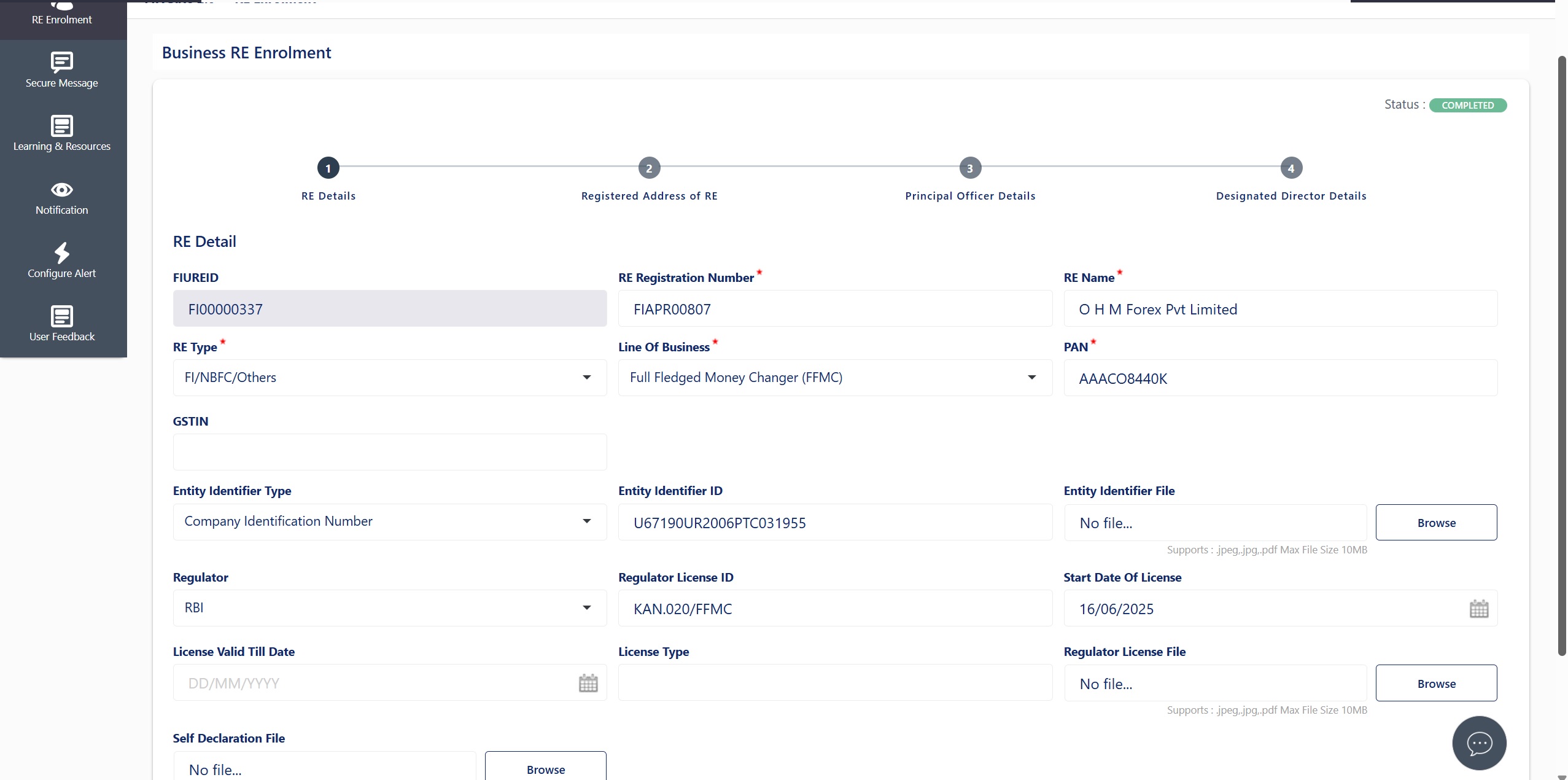Open Configure Alert lightning icon
Screen dimensions: 1568x780
[62, 252]
